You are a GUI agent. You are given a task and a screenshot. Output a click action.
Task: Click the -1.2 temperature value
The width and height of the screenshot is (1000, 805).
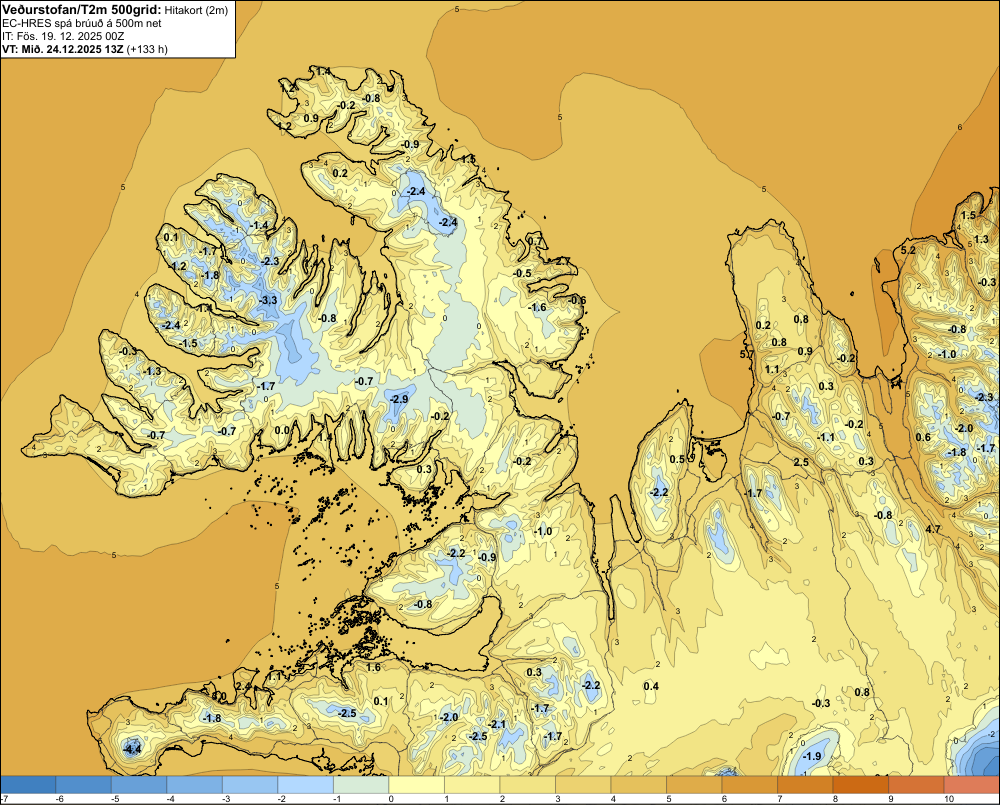pyautogui.click(x=178, y=266)
